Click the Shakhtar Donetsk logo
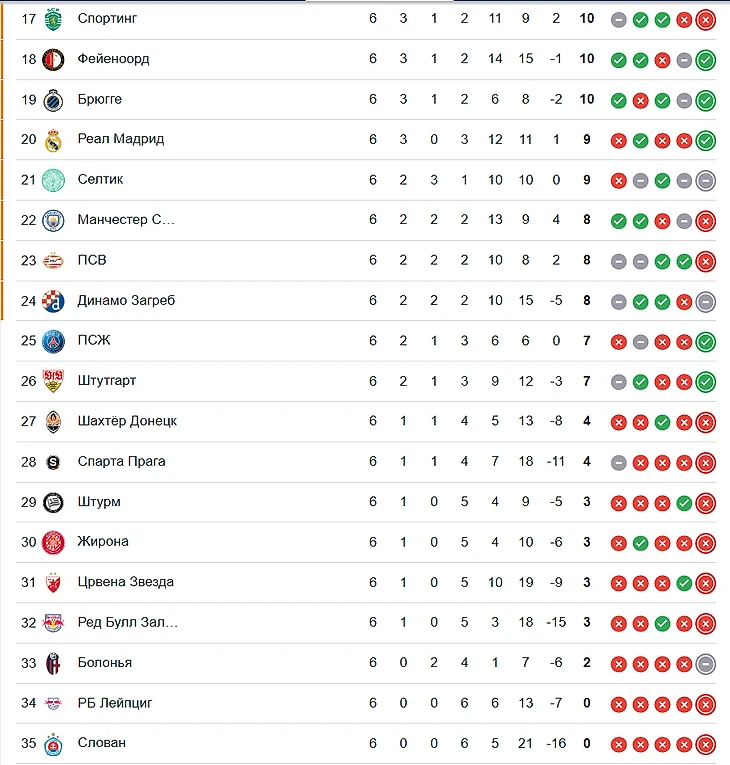Image resolution: width=730 pixels, height=765 pixels. 53,422
